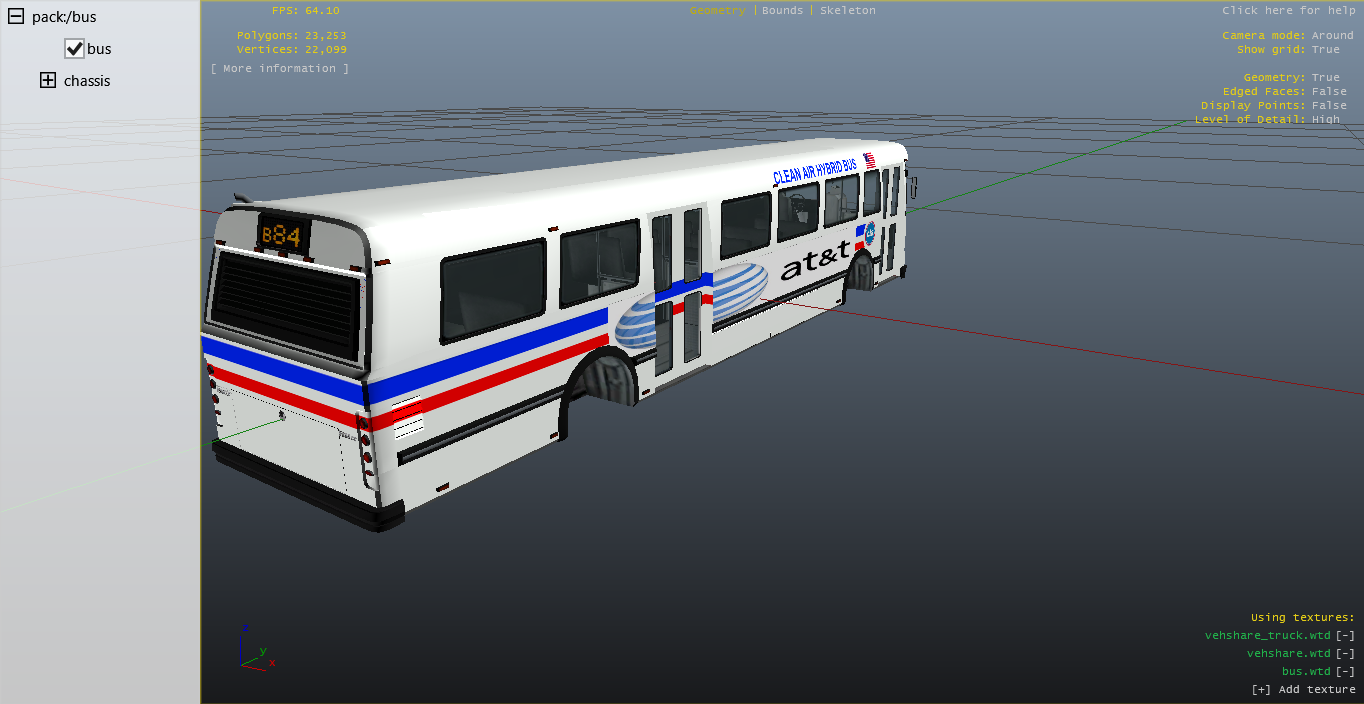Click the XYZ axis orientation gizmo
The height and width of the screenshot is (704, 1364).
click(256, 647)
